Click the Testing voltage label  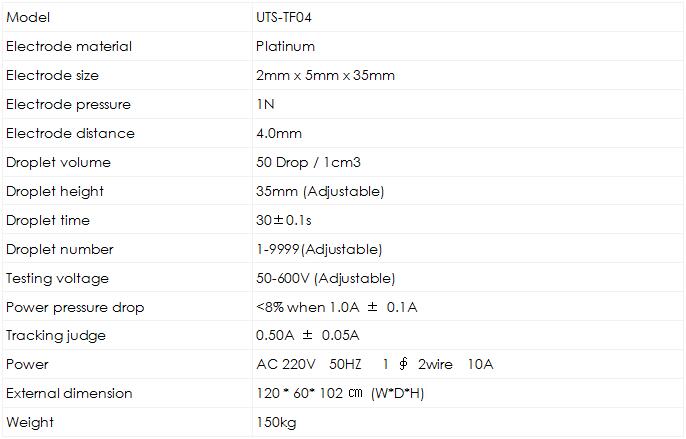(x=57, y=278)
